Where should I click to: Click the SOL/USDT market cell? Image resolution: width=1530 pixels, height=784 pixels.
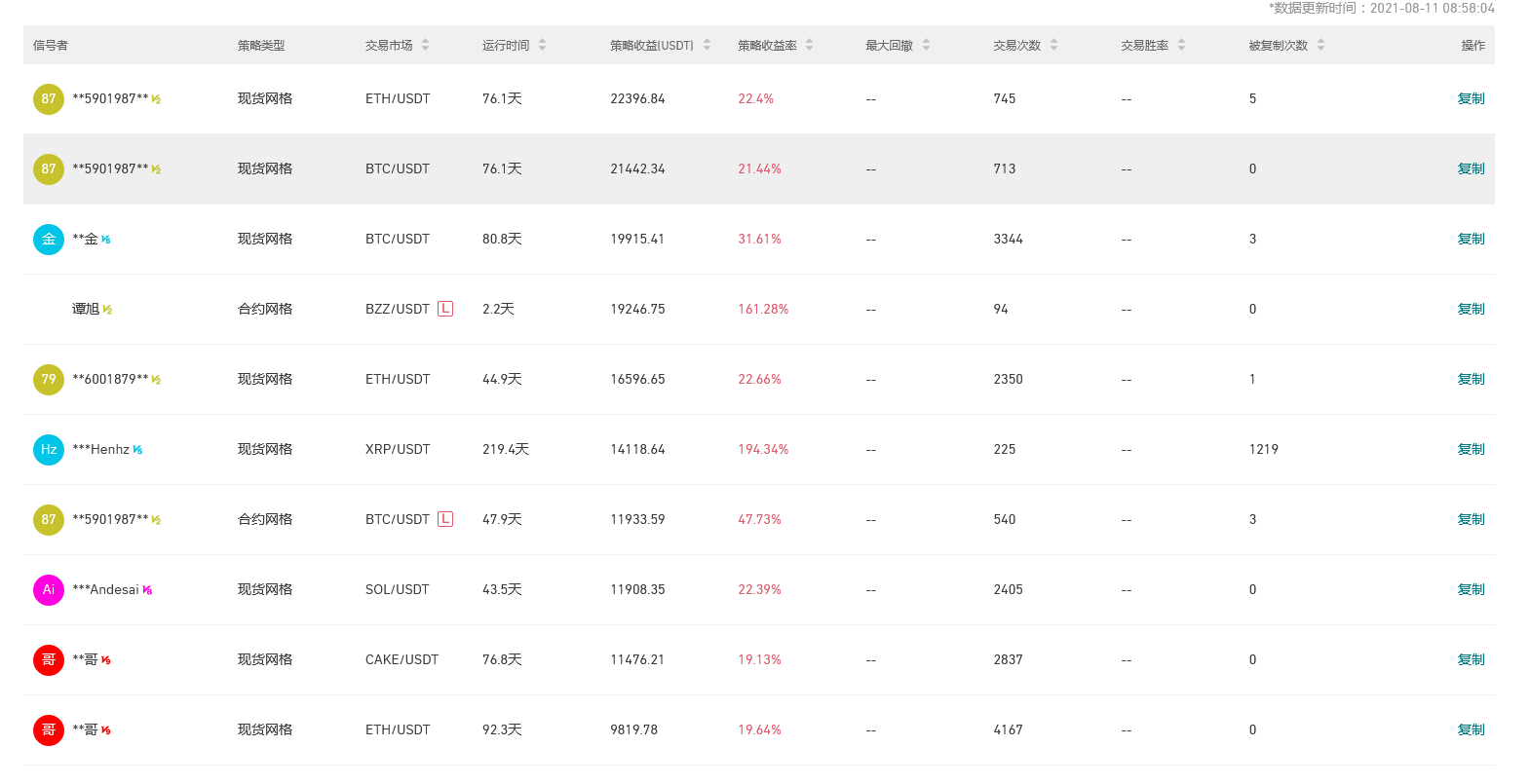398,590
